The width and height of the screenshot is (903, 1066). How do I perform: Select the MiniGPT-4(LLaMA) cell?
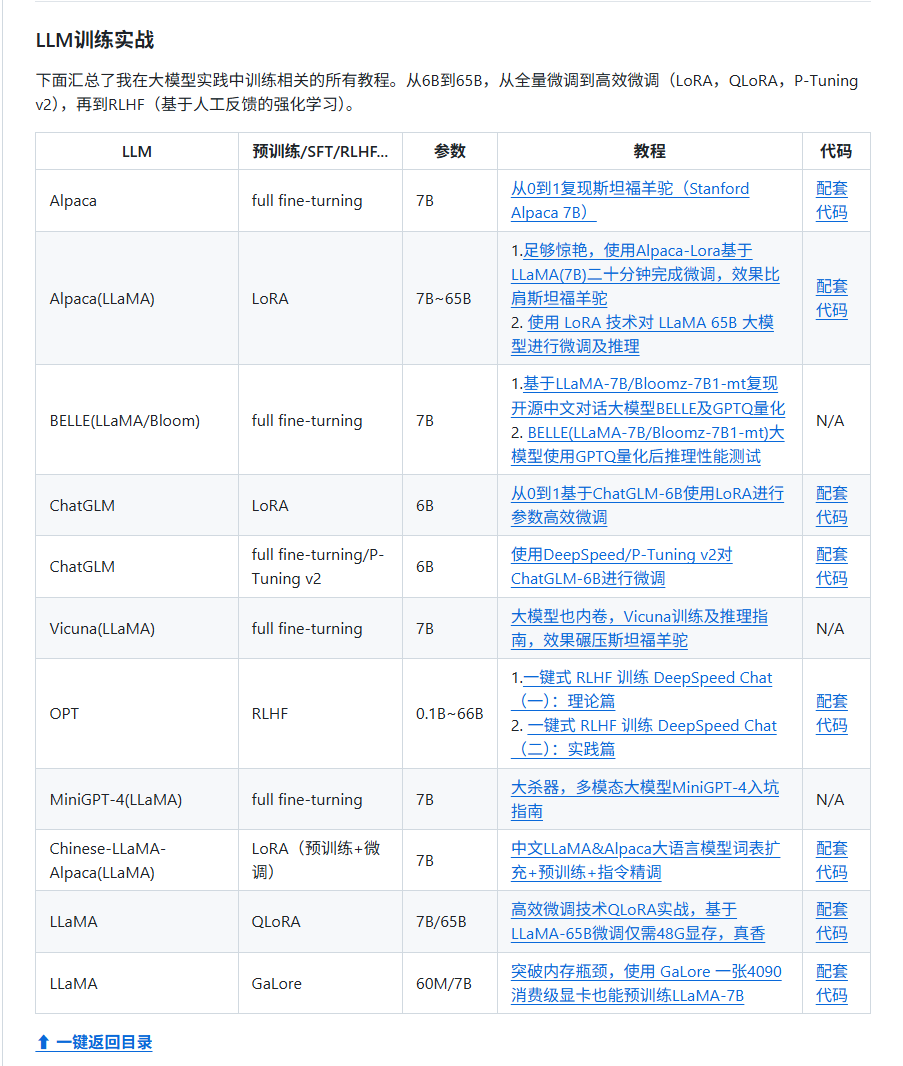coord(137,800)
